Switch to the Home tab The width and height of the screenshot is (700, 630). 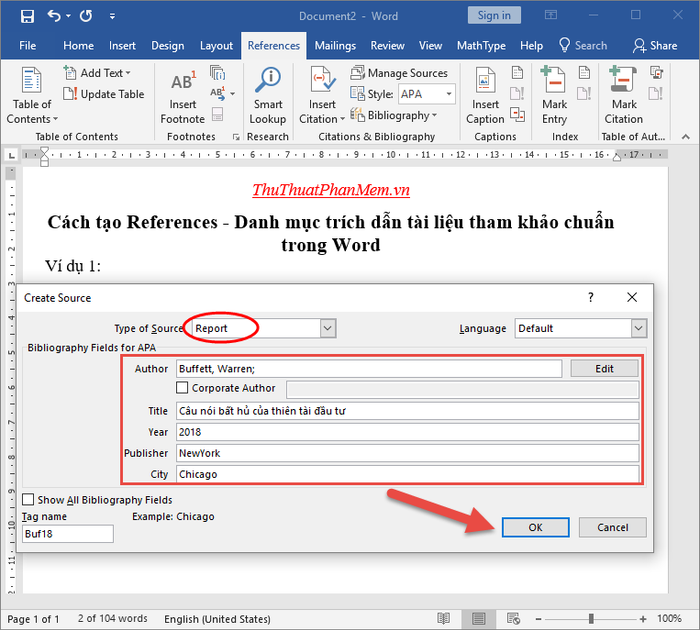pyautogui.click(x=79, y=46)
